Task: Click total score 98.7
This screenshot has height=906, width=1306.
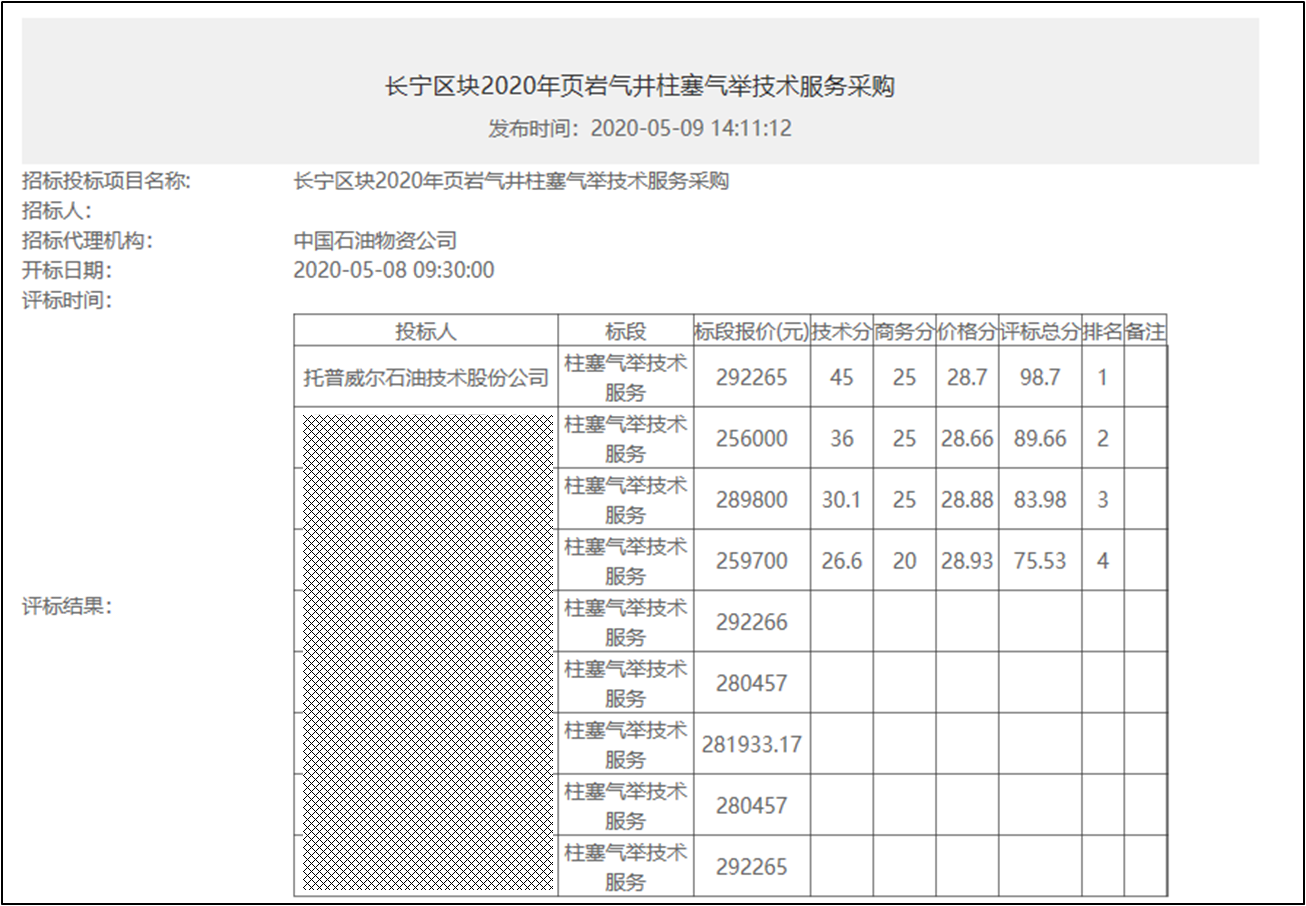Action: (x=1040, y=377)
